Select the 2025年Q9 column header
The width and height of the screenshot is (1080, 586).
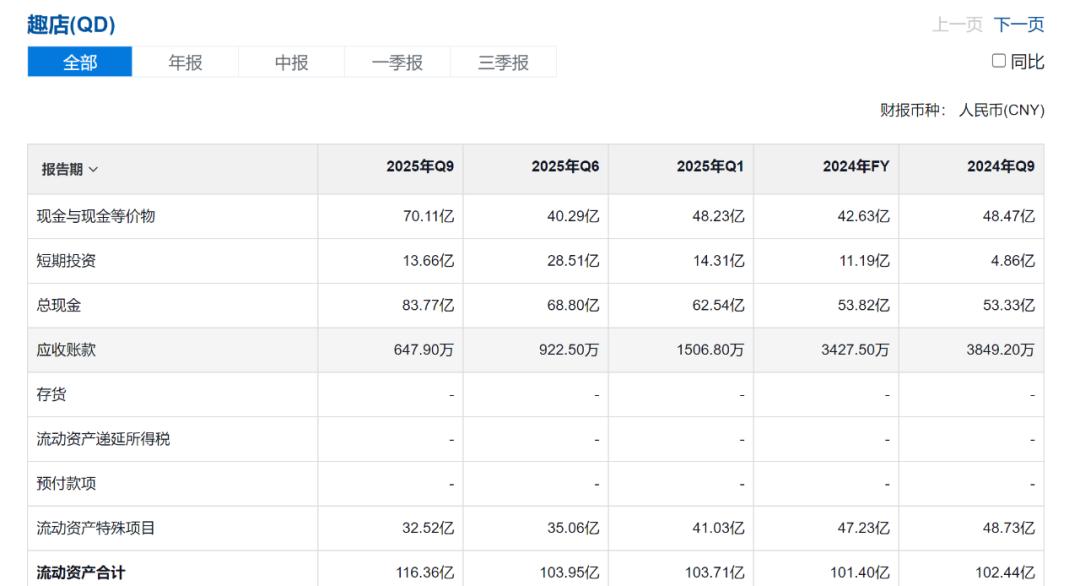[x=420, y=168]
